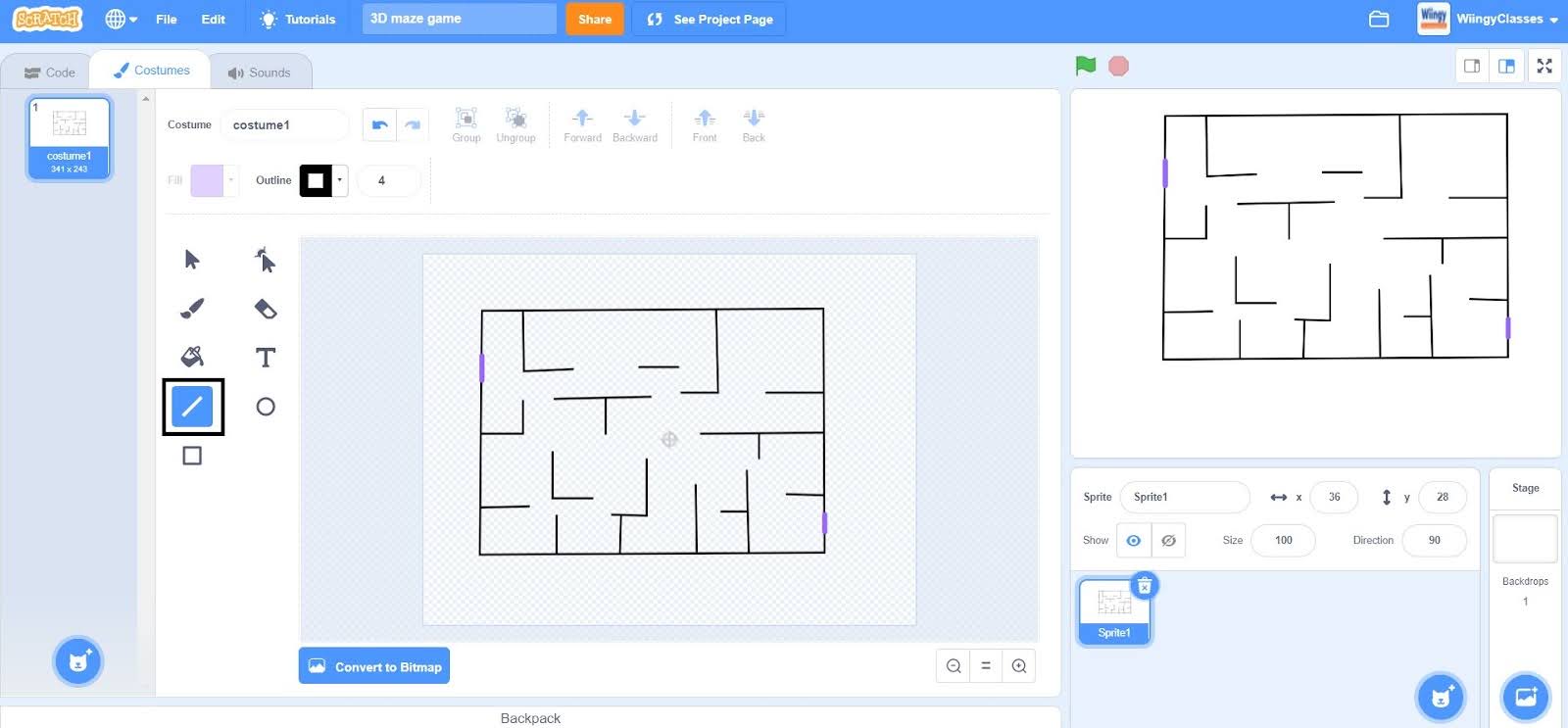This screenshot has height=728, width=1568.
Task: Click Convert to Bitmap button
Action: pyautogui.click(x=374, y=666)
